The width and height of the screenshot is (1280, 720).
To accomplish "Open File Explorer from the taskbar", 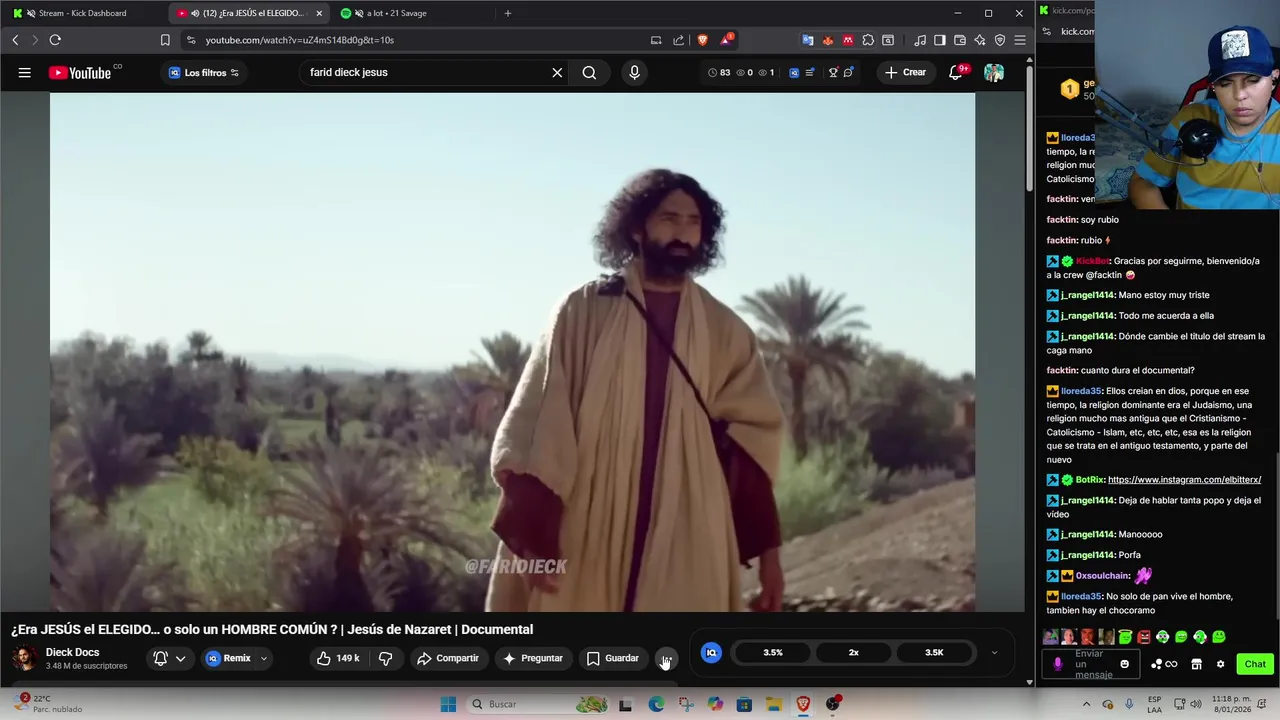I will pyautogui.click(x=774, y=704).
